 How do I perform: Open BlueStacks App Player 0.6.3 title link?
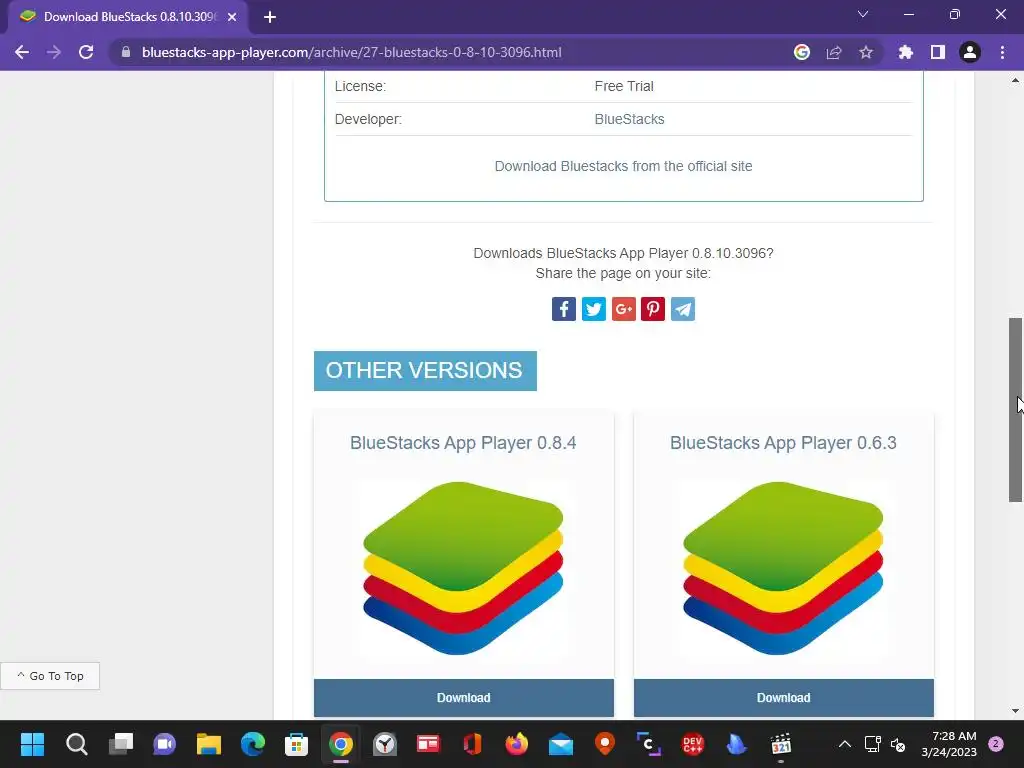coord(783,443)
